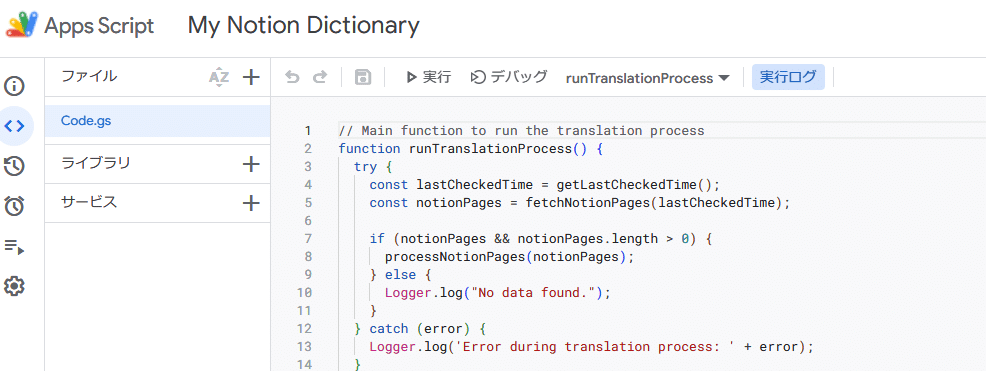Viewport: 986px width, 371px height.
Task: Start debugging with デバッグ button
Action: pyautogui.click(x=509, y=77)
